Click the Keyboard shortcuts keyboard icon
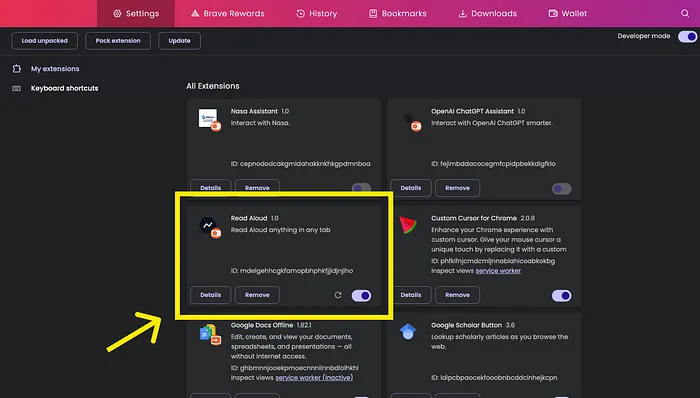 click(x=17, y=88)
